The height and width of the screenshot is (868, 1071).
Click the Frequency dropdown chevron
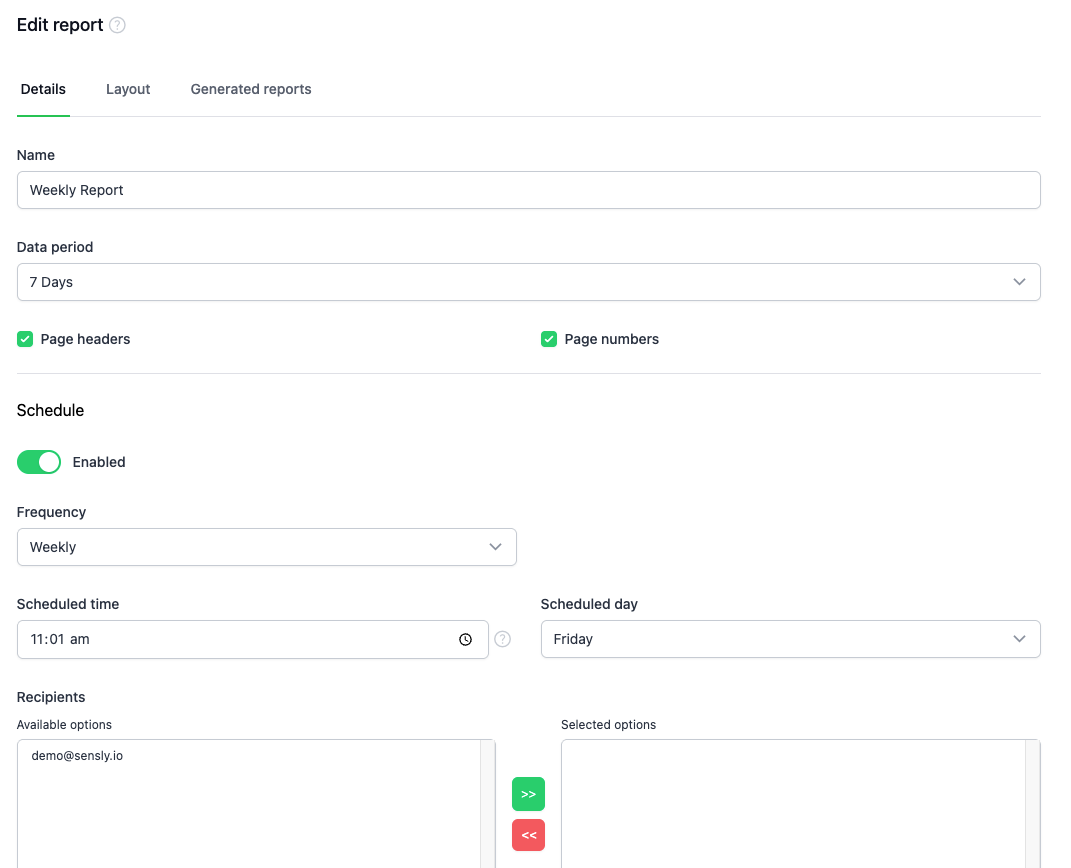tap(495, 547)
